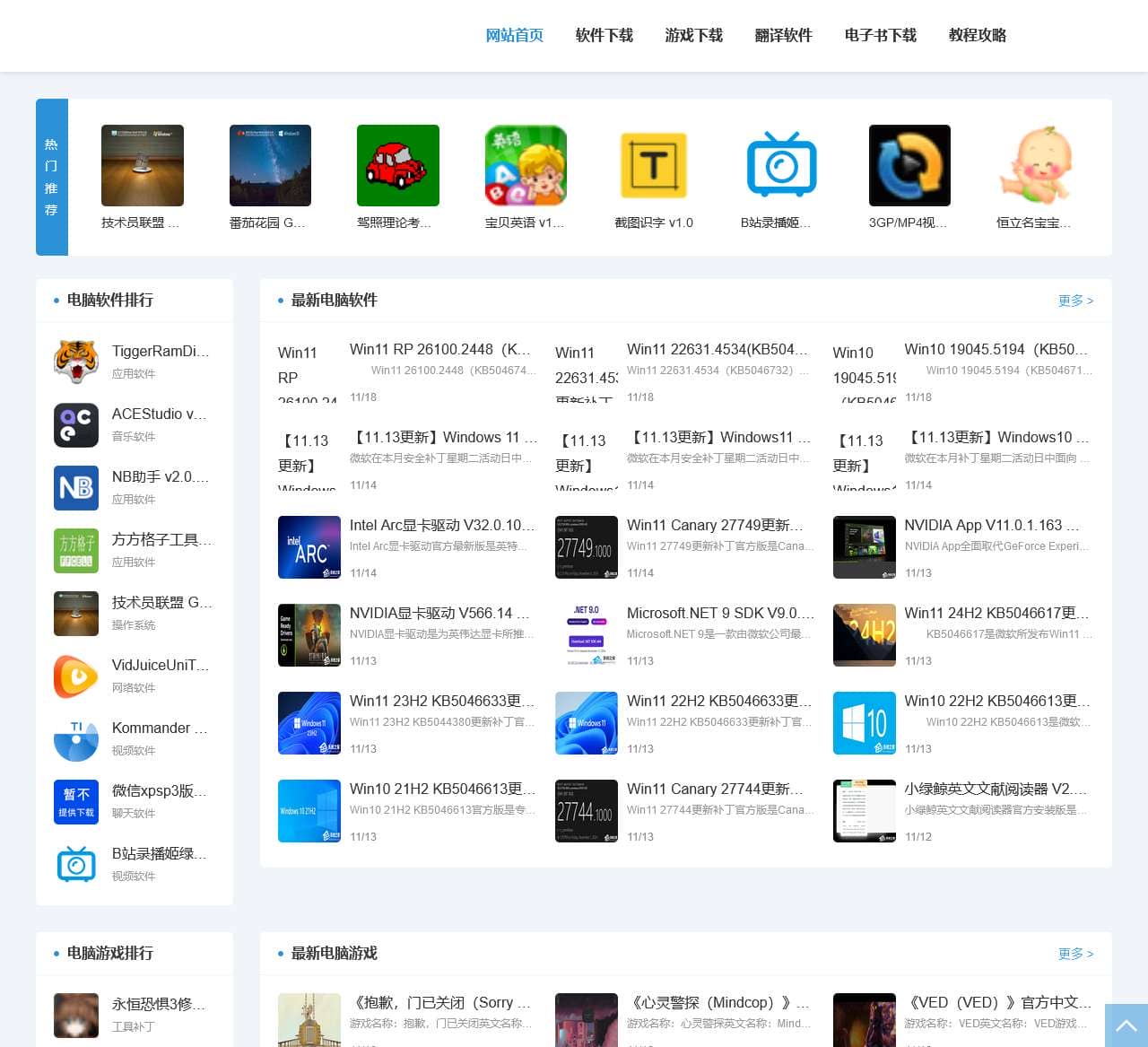Click 电脑游戏排行 section heading
The height and width of the screenshot is (1047, 1148).
(110, 954)
